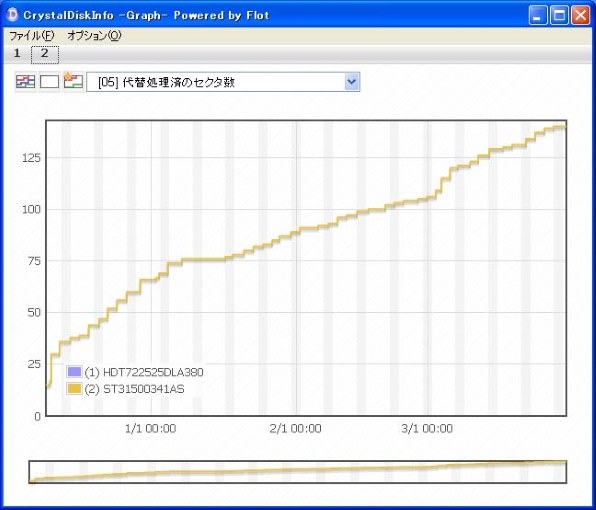Click the 75 y-axis label
The width and height of the screenshot is (596, 510).
(34, 261)
